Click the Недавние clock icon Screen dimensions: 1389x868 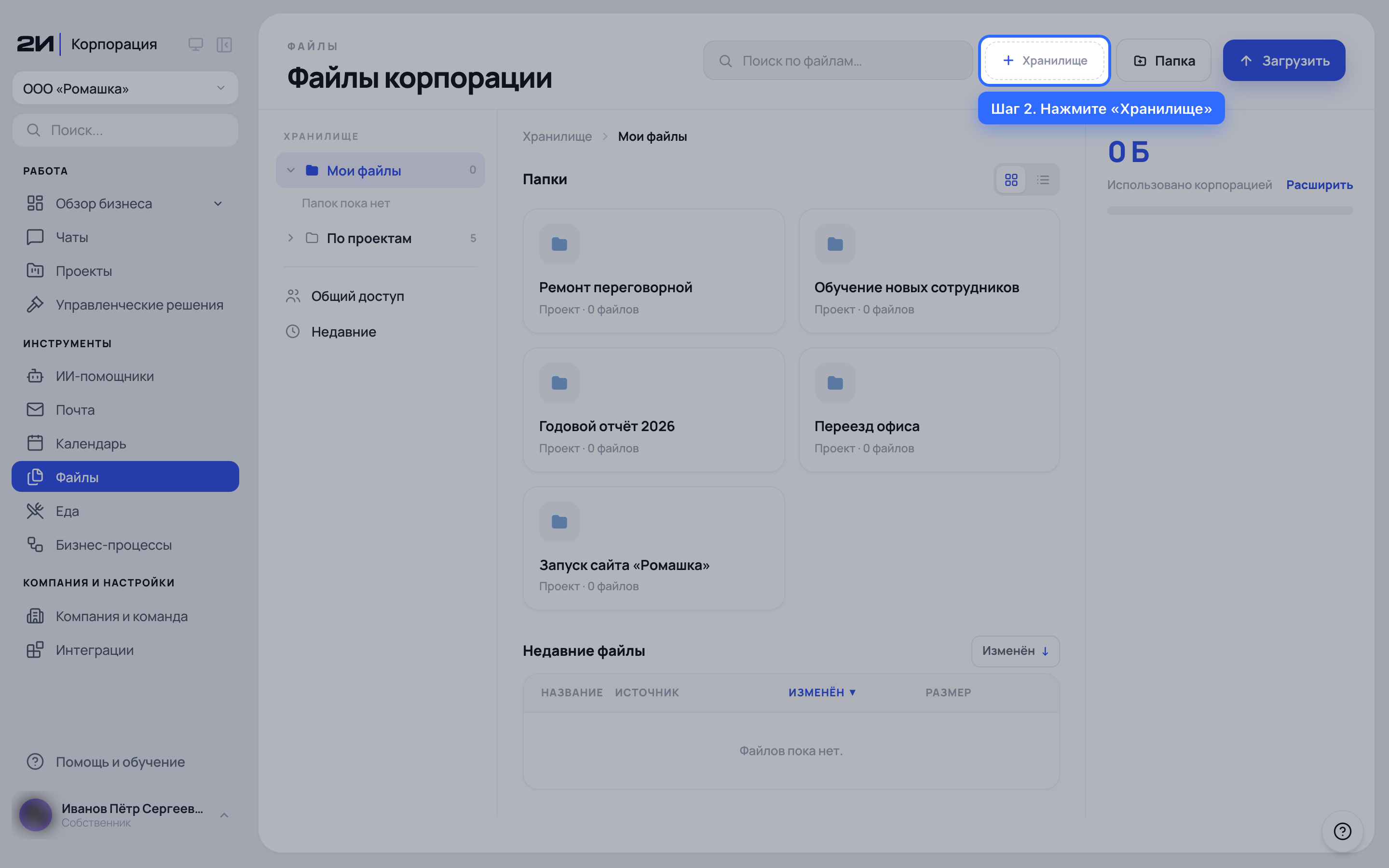pyautogui.click(x=293, y=331)
